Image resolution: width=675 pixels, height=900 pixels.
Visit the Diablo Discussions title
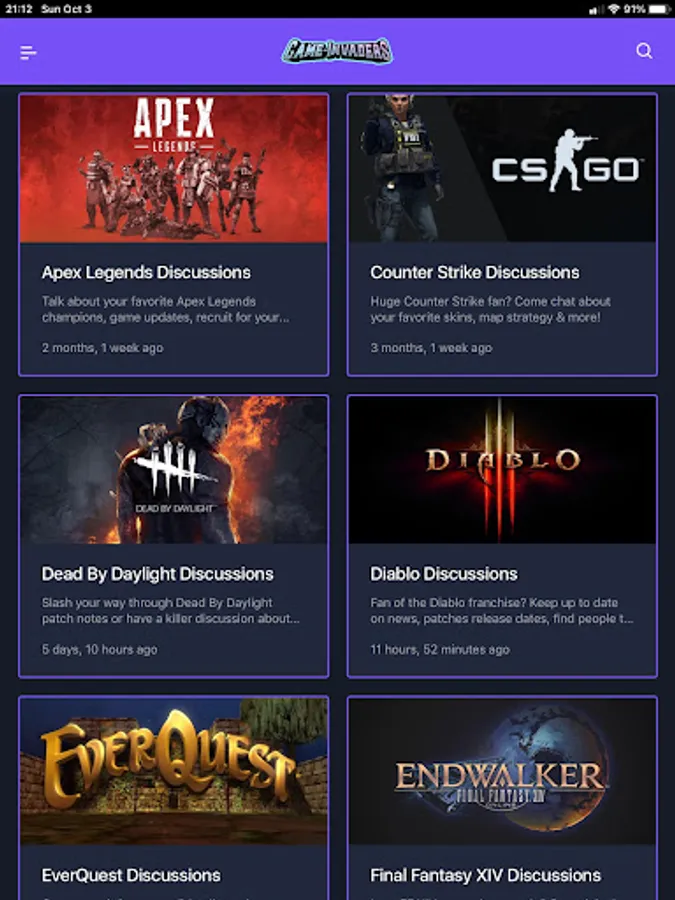pos(444,574)
